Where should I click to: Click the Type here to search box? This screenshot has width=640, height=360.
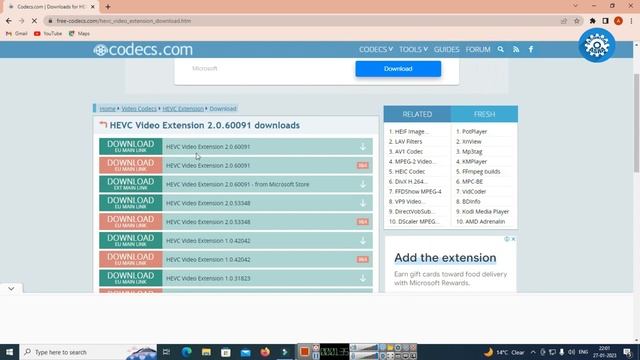[x=88, y=352]
